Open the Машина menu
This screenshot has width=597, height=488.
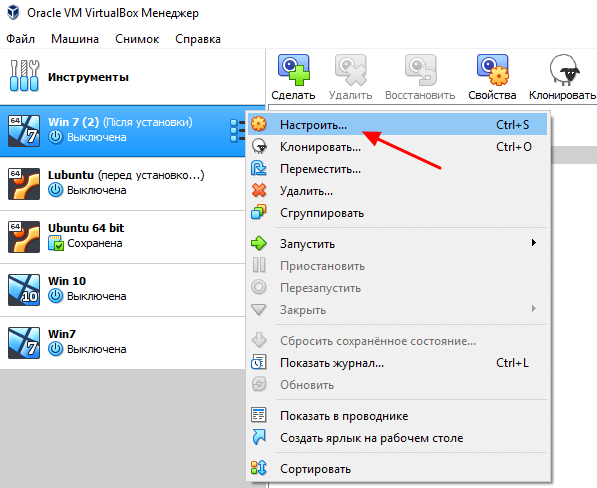point(75,39)
